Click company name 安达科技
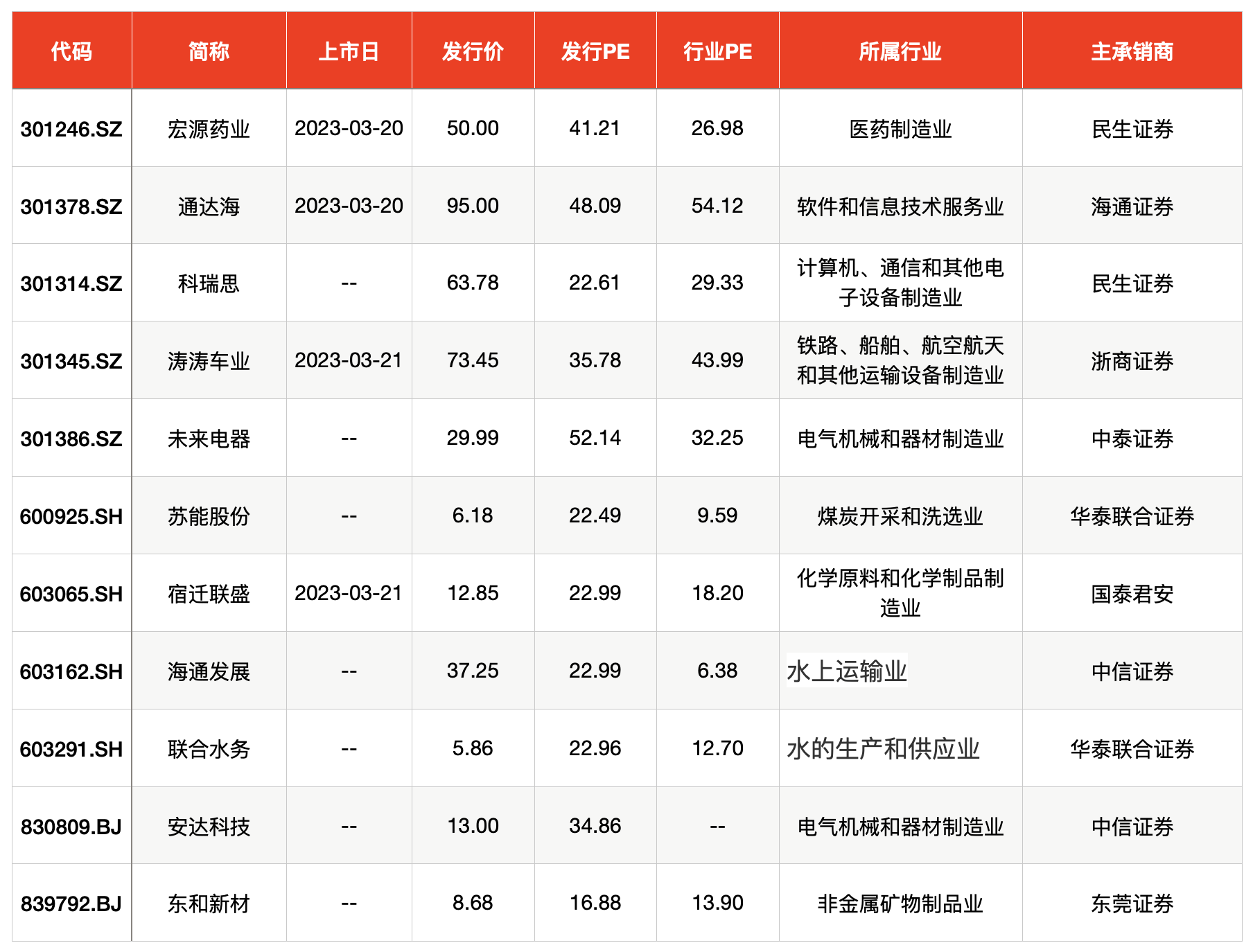 coord(209,827)
